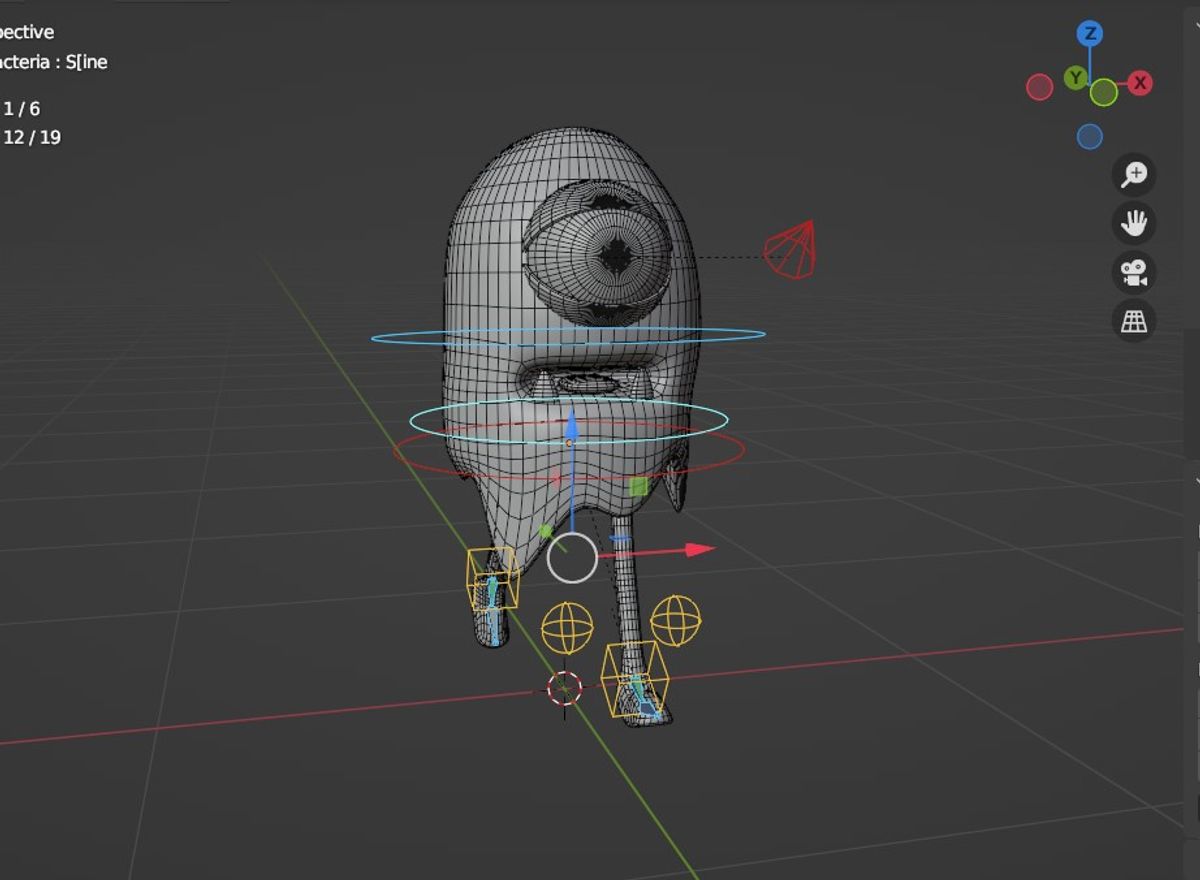The height and width of the screenshot is (880, 1200).
Task: Select the right yellow foot cube control
Action: (x=634, y=679)
